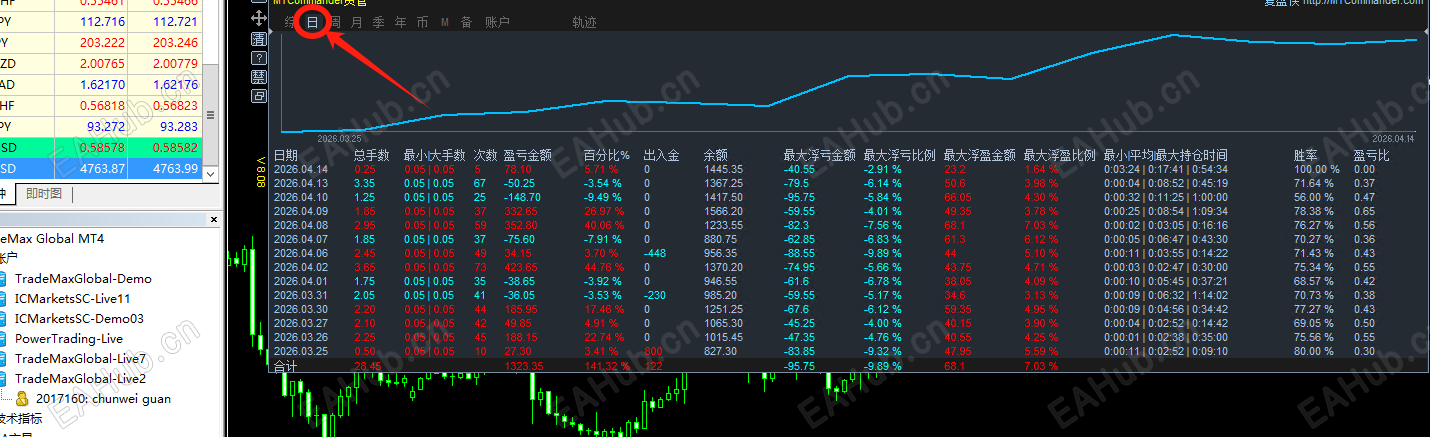1430x437 pixels.
Task: Switch to the 周 weekly statistics tab
Action: [x=335, y=22]
